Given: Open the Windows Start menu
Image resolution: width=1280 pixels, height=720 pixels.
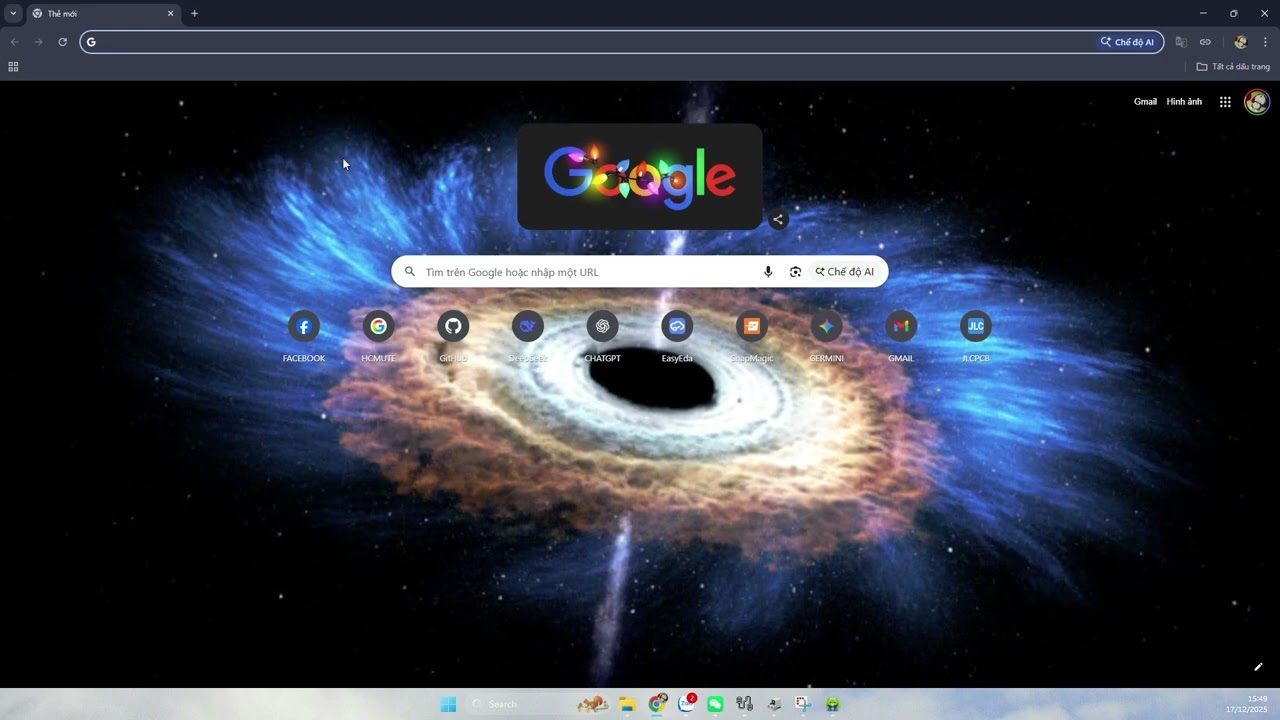Looking at the screenshot, I should pos(448,704).
